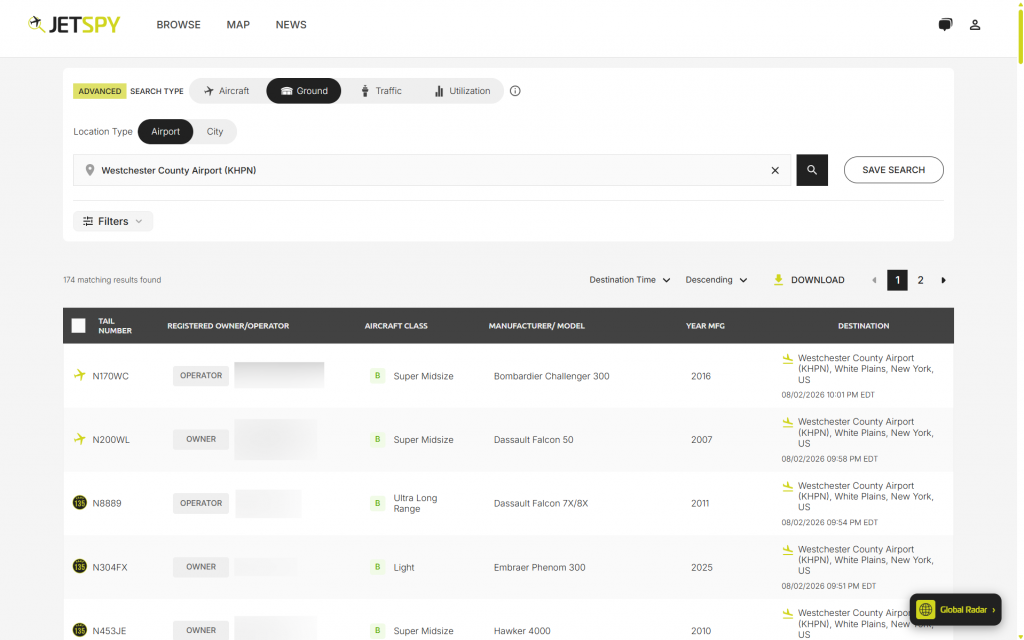Set location type to Airport

(165, 131)
